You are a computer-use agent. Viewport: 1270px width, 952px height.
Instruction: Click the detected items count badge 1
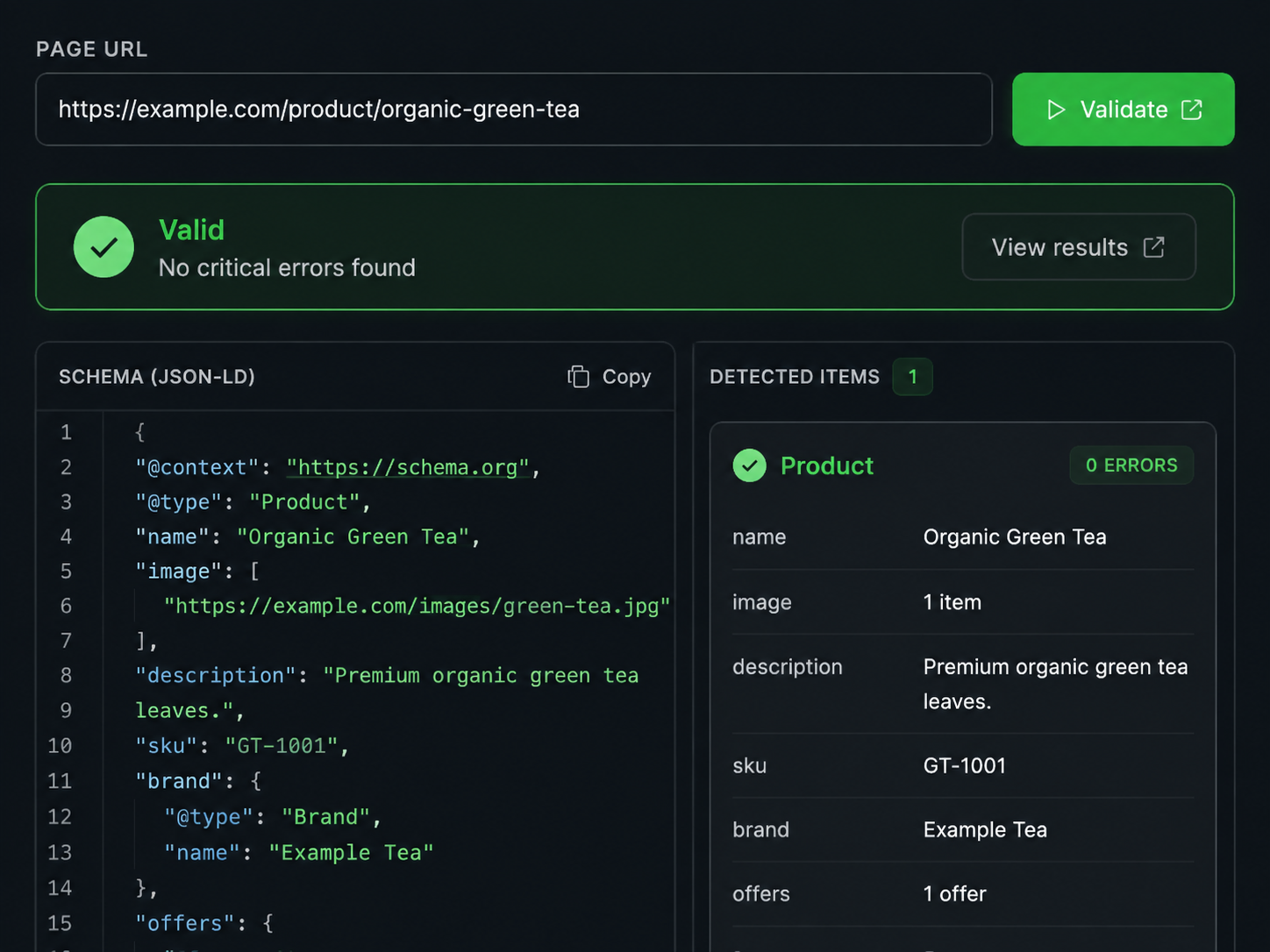tap(912, 377)
